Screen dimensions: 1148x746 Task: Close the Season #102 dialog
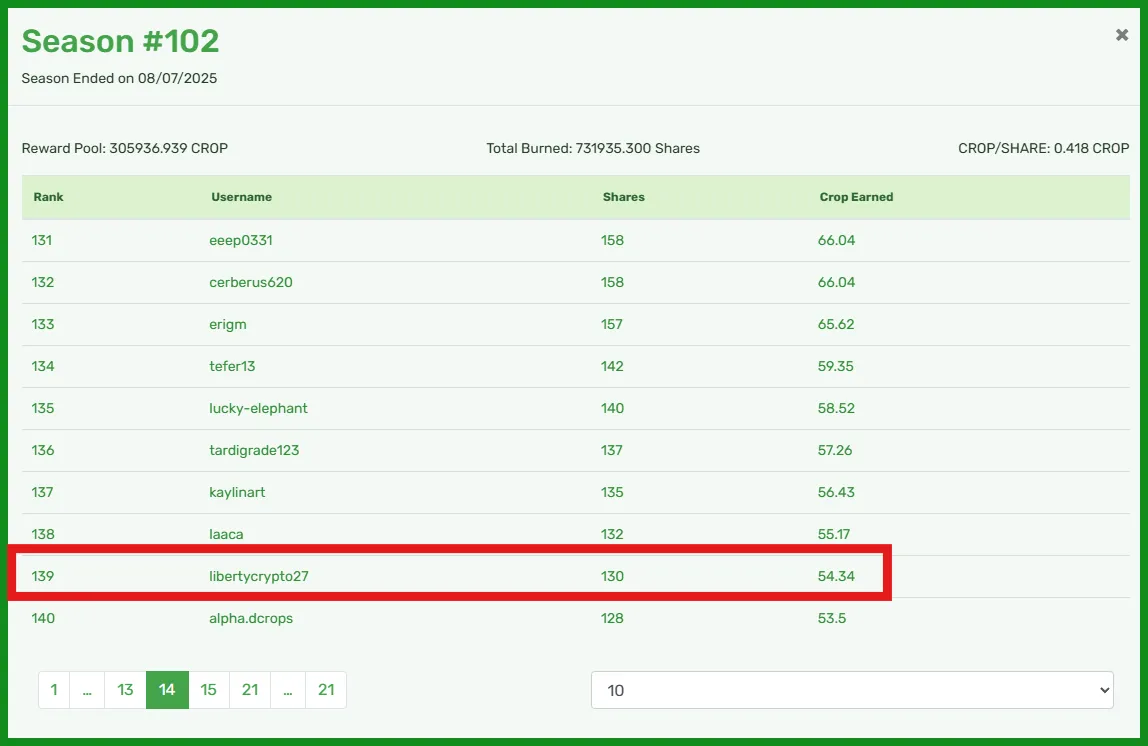pos(1121,34)
